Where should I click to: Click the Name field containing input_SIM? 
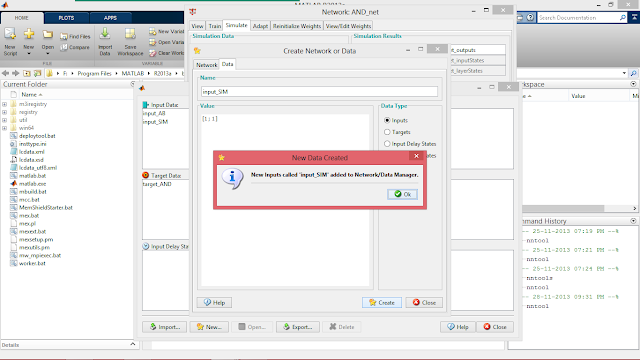click(319, 92)
